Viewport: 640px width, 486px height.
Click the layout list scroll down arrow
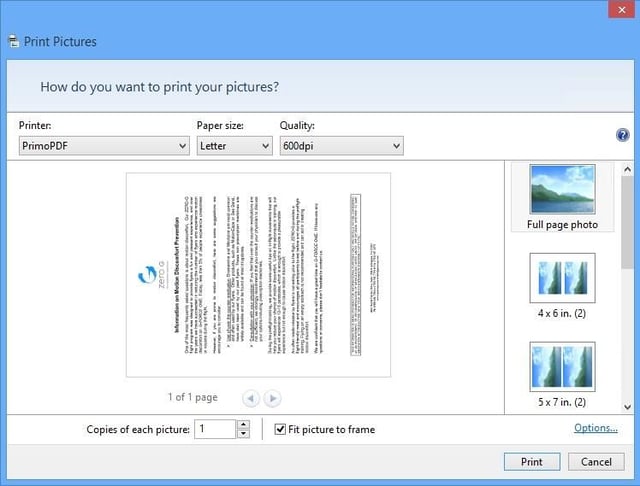627,407
